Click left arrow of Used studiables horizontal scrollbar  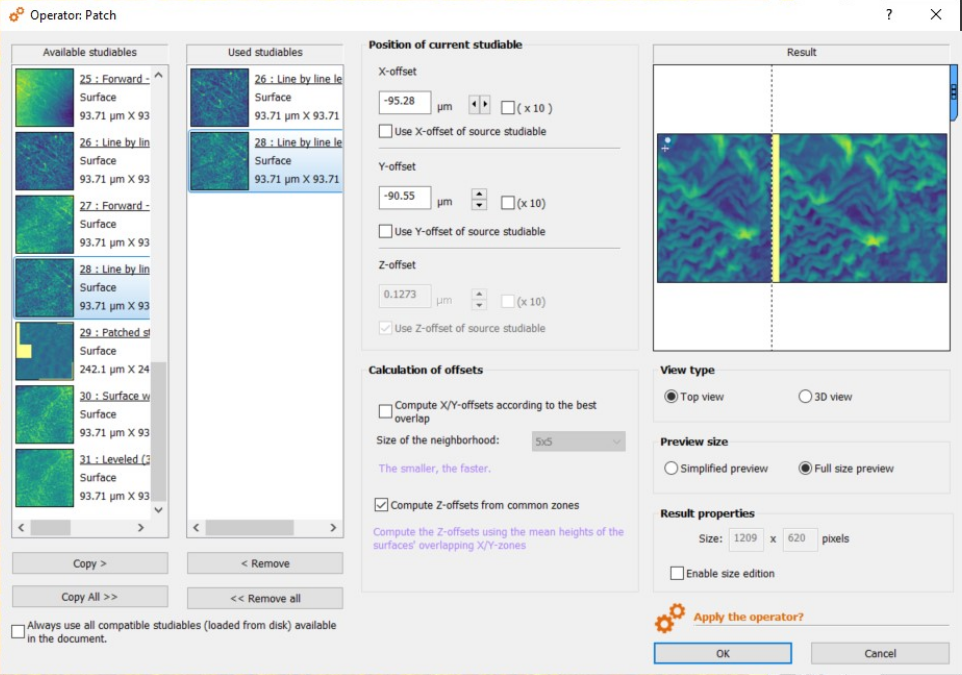click(x=196, y=528)
